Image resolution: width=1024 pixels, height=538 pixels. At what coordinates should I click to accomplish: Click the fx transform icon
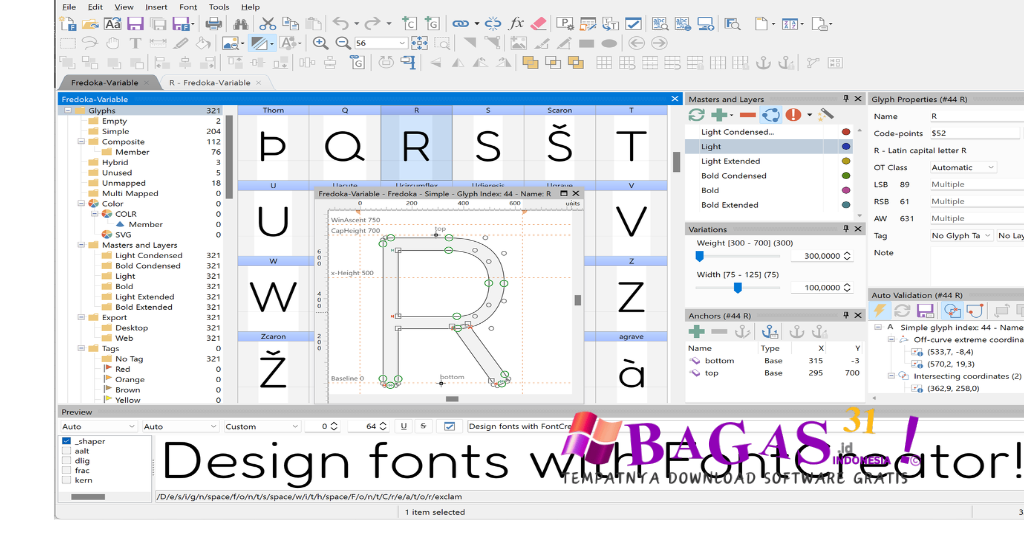[x=516, y=24]
